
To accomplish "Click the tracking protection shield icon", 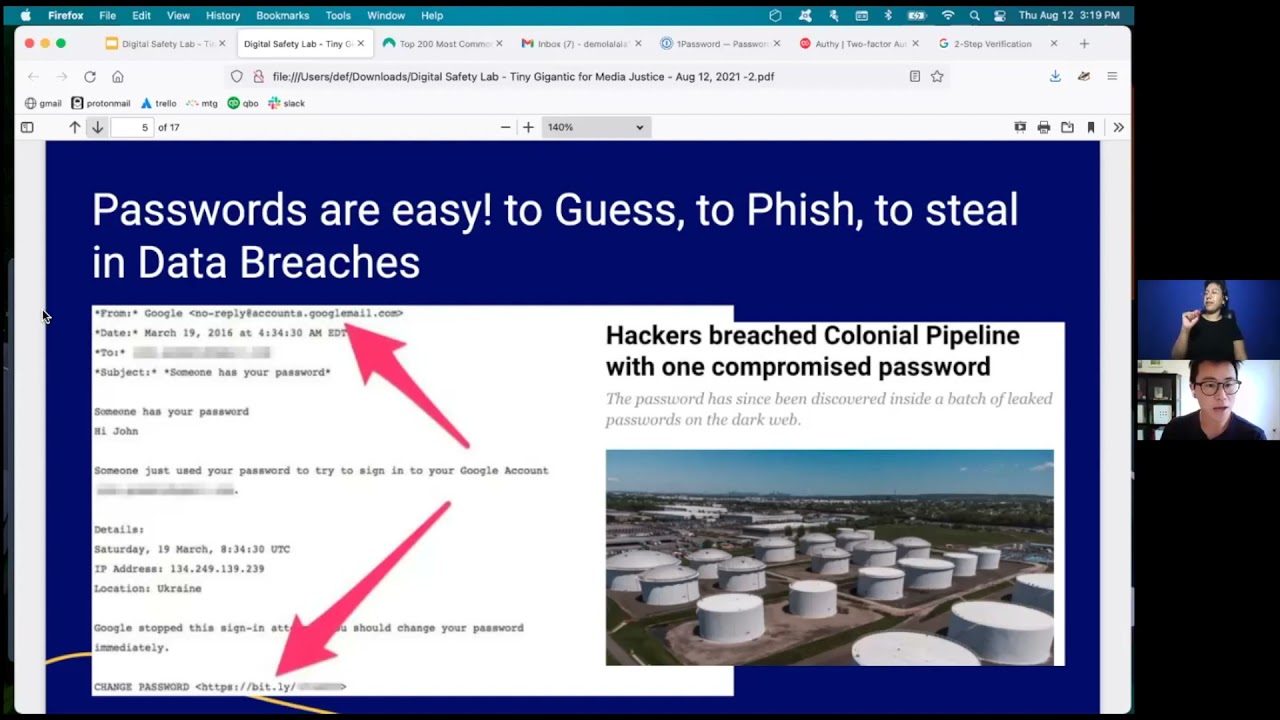I will (237, 76).
